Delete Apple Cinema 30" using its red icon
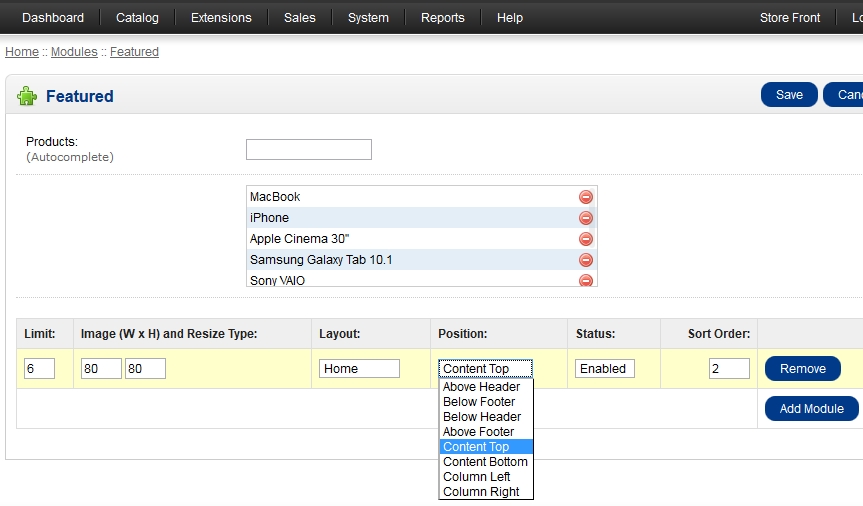Screen dimensions: 863x506 point(586,239)
